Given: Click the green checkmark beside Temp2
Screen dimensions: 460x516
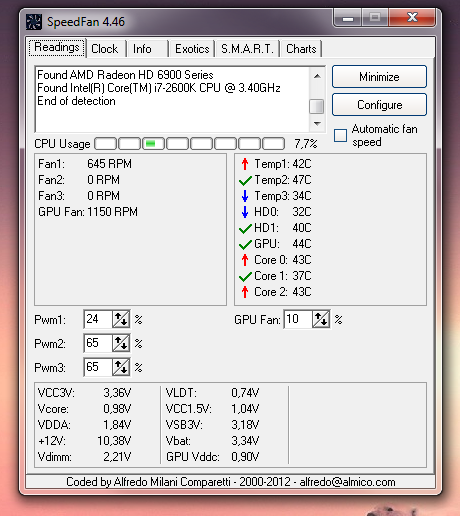Looking at the screenshot, I should [x=245, y=180].
